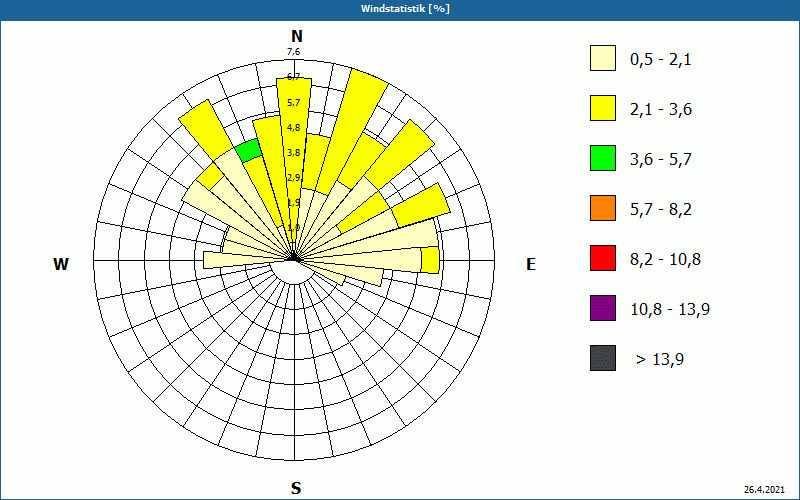Click the date 26.4.2021

coord(764,490)
